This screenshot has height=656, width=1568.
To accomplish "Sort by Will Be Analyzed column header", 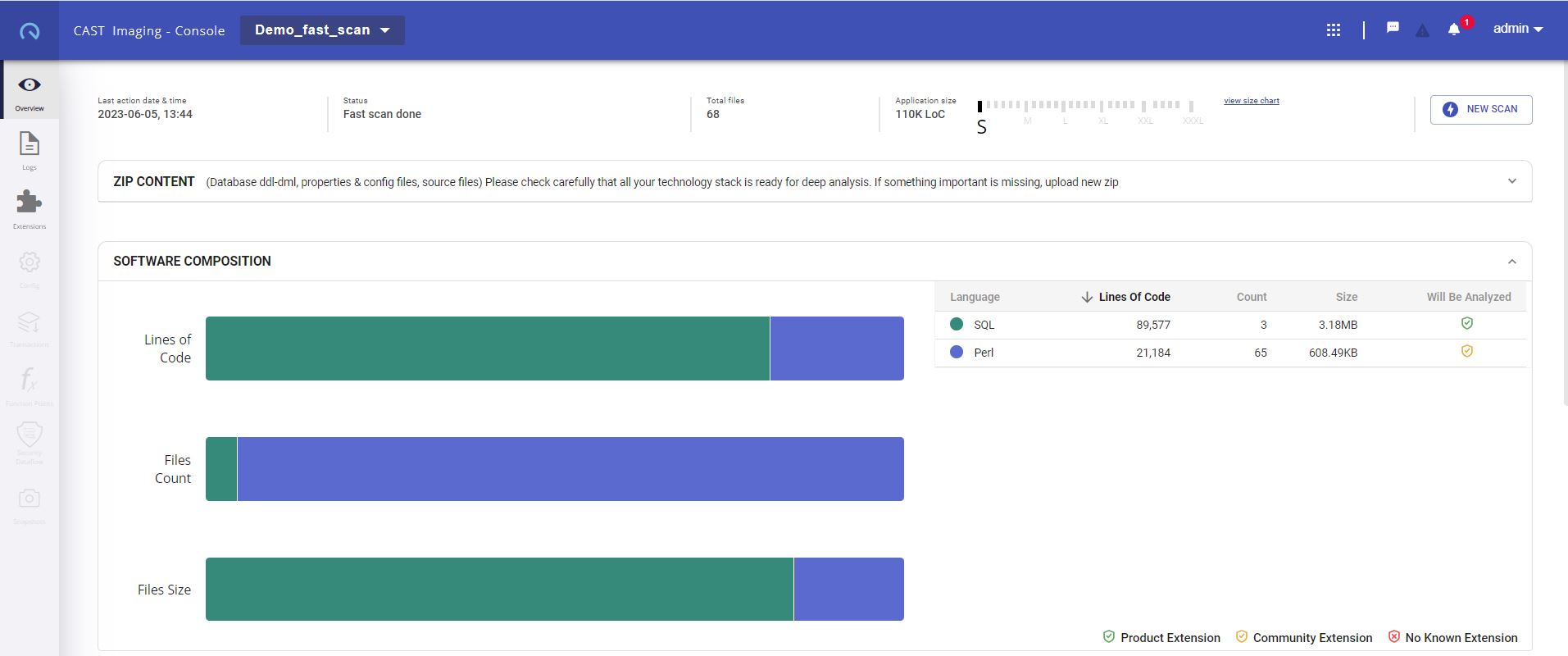I will point(1469,297).
